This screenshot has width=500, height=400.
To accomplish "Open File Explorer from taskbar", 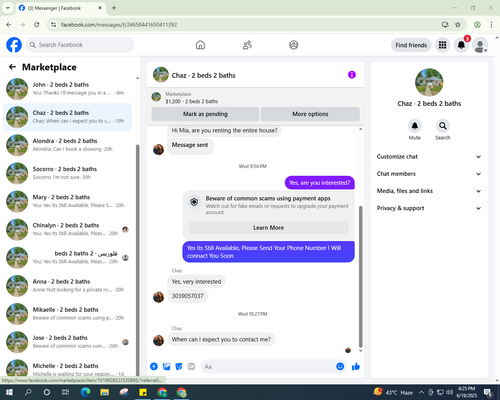I will tap(105, 392).
